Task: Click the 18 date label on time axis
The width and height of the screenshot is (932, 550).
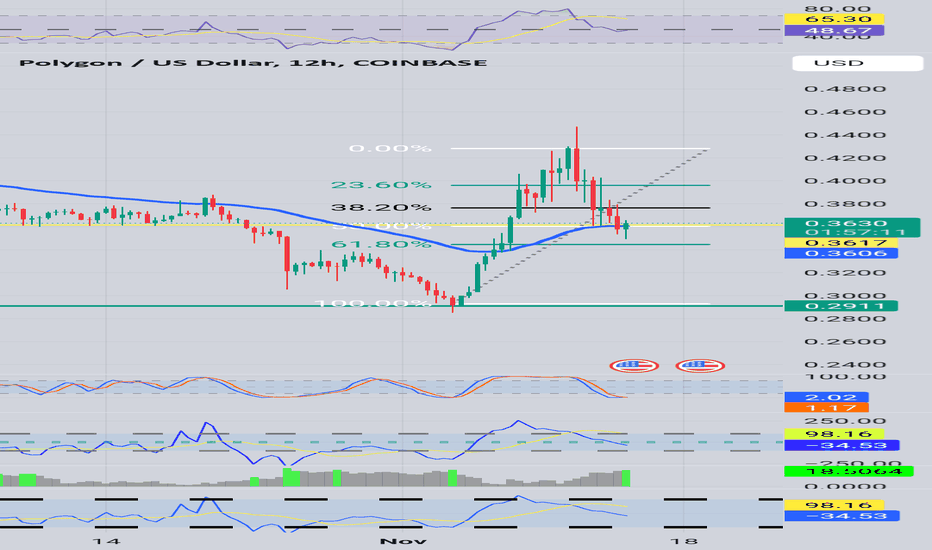Action: click(x=684, y=541)
